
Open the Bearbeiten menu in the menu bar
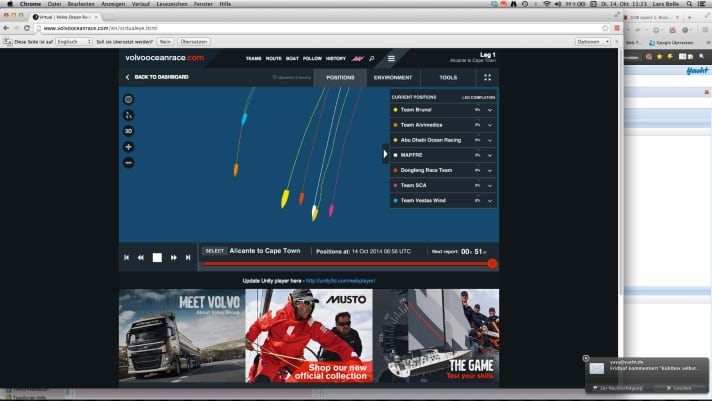pyautogui.click(x=81, y=4)
